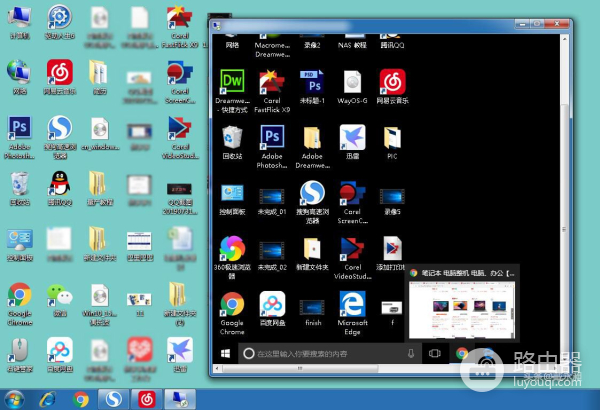600x410 pixels.
Task: Open the 新建文件夹 folder in the remote window
Action: click(312, 248)
